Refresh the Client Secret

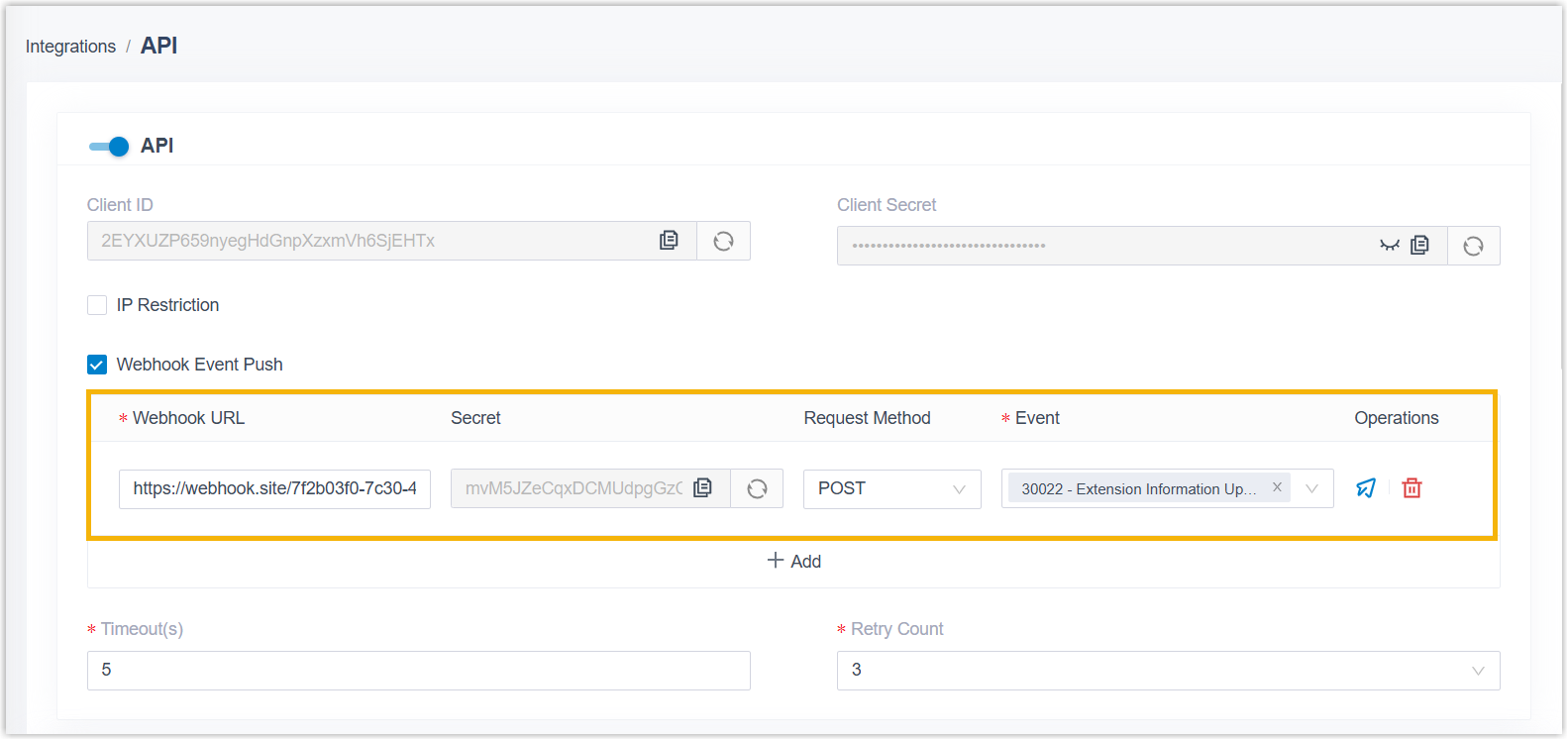tap(1473, 246)
